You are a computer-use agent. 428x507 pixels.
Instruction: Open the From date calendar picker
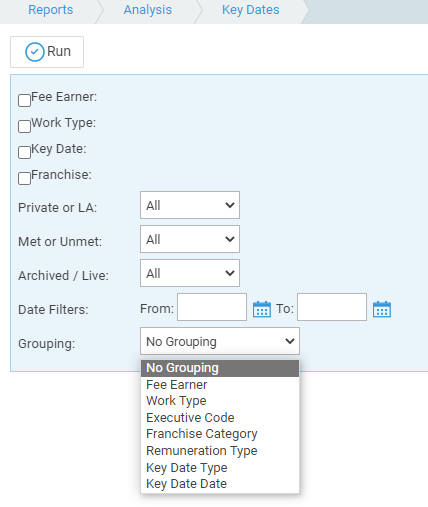click(262, 309)
